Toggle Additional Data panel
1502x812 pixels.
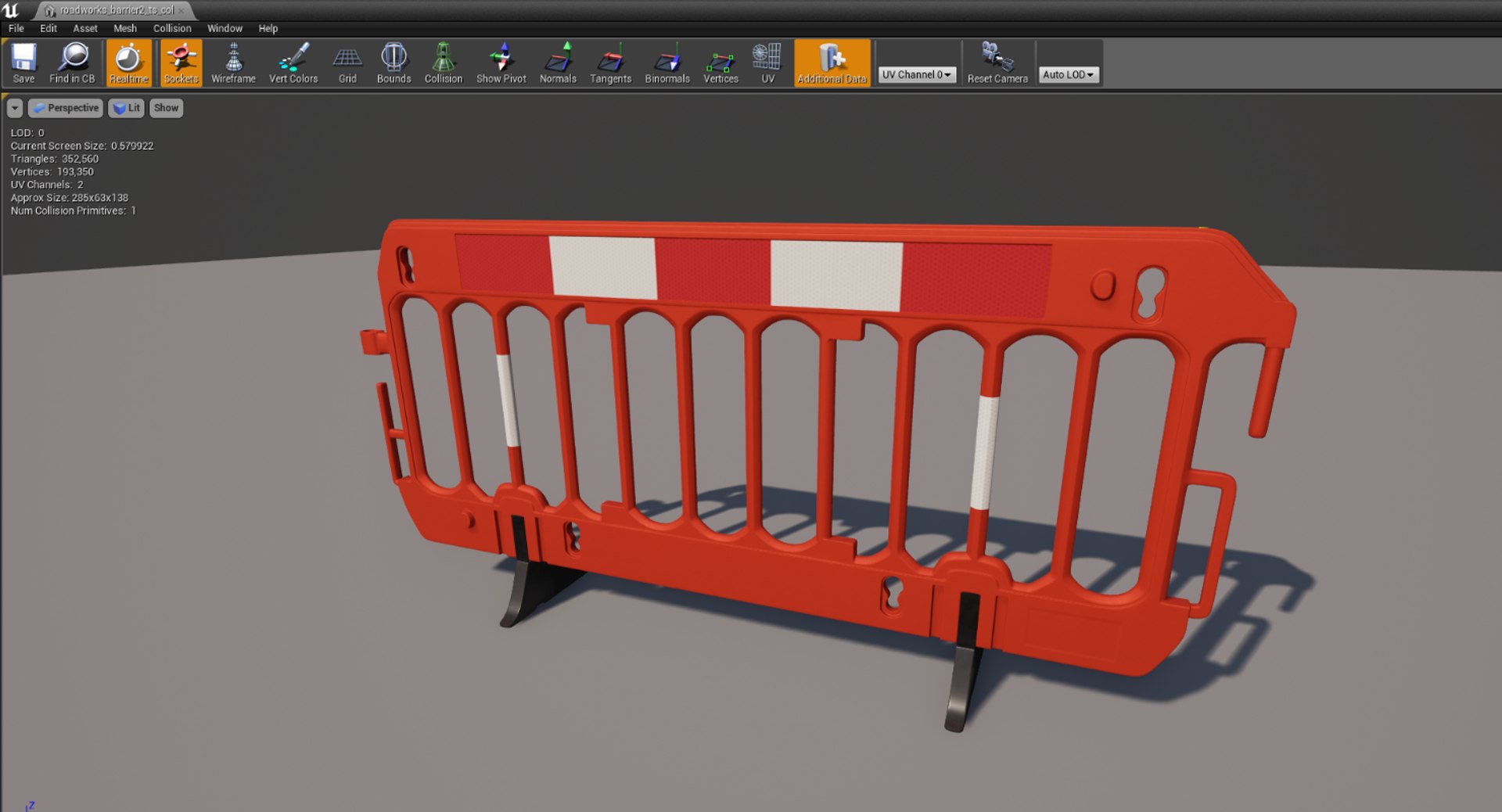(832, 63)
